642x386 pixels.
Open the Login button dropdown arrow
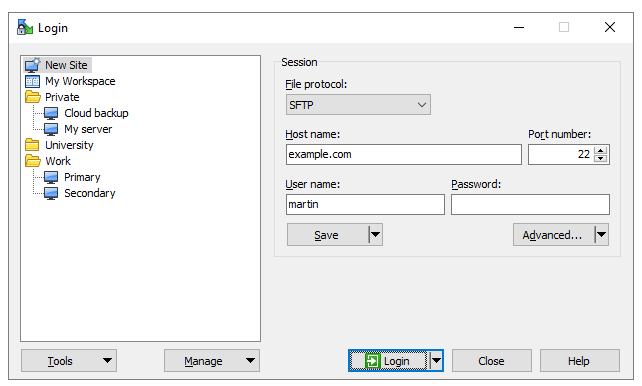point(436,361)
